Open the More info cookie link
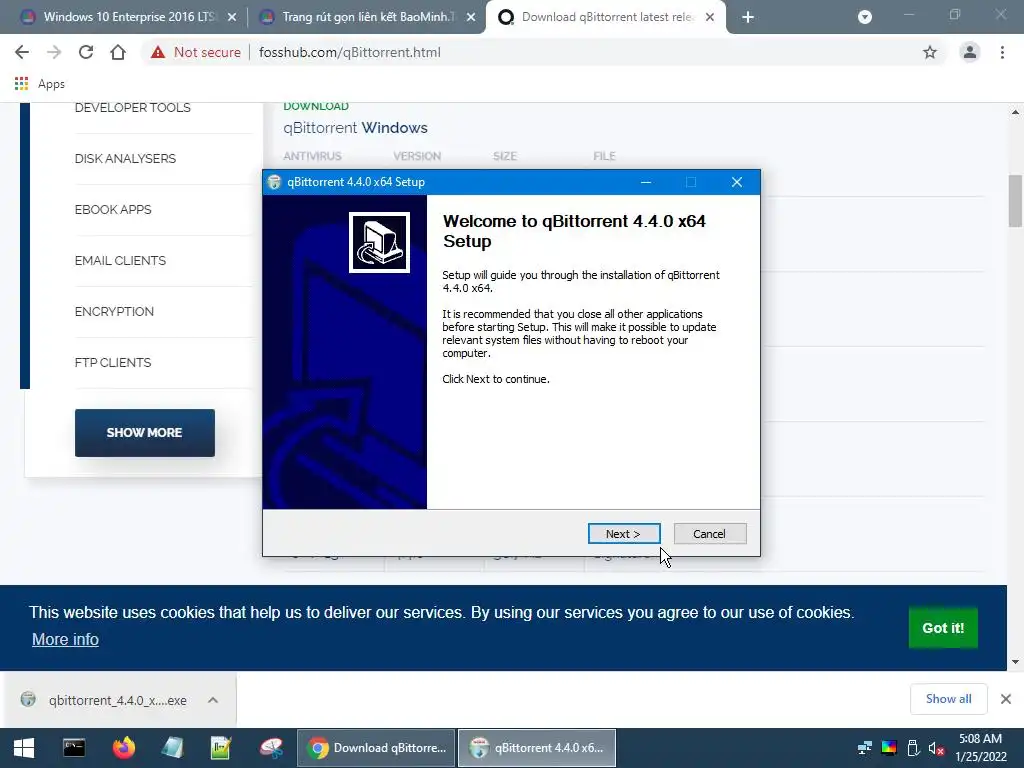This screenshot has width=1024, height=768. click(65, 639)
